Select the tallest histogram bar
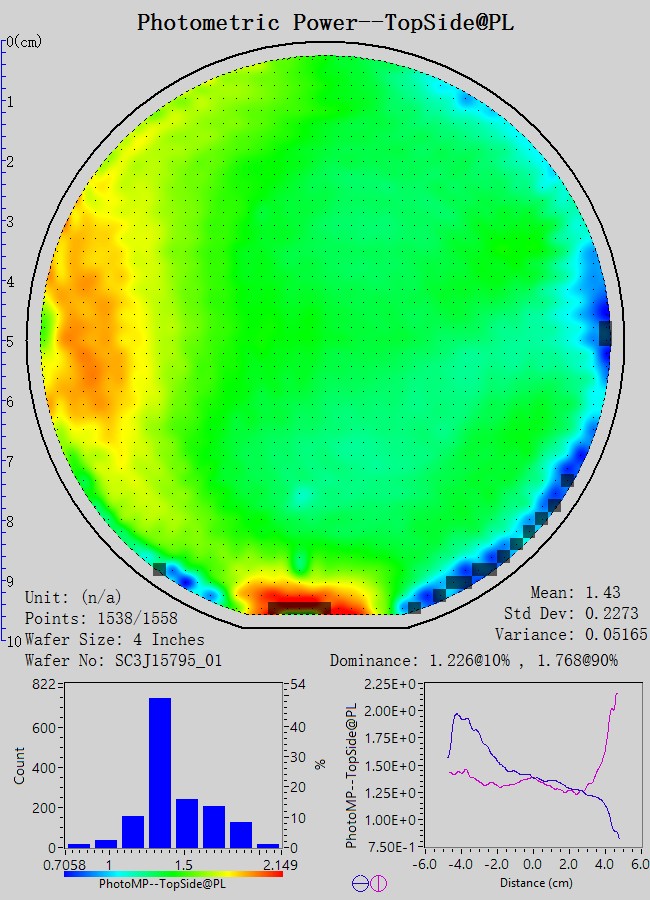Image resolution: width=650 pixels, height=900 pixels. [x=160, y=772]
